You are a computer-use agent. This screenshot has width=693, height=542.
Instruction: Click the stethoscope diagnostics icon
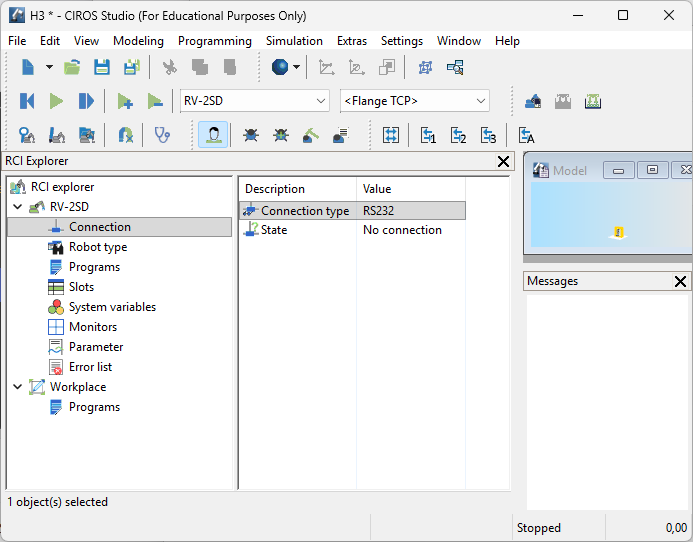[x=162, y=135]
